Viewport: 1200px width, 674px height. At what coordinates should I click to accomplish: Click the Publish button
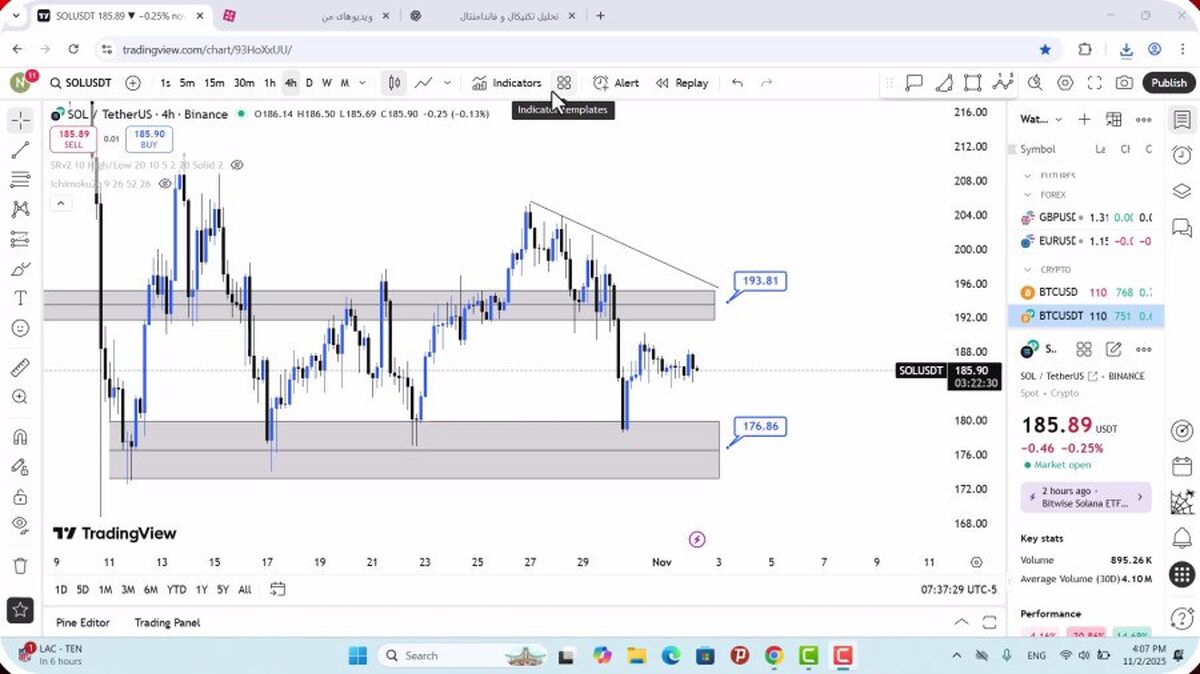click(x=1168, y=83)
